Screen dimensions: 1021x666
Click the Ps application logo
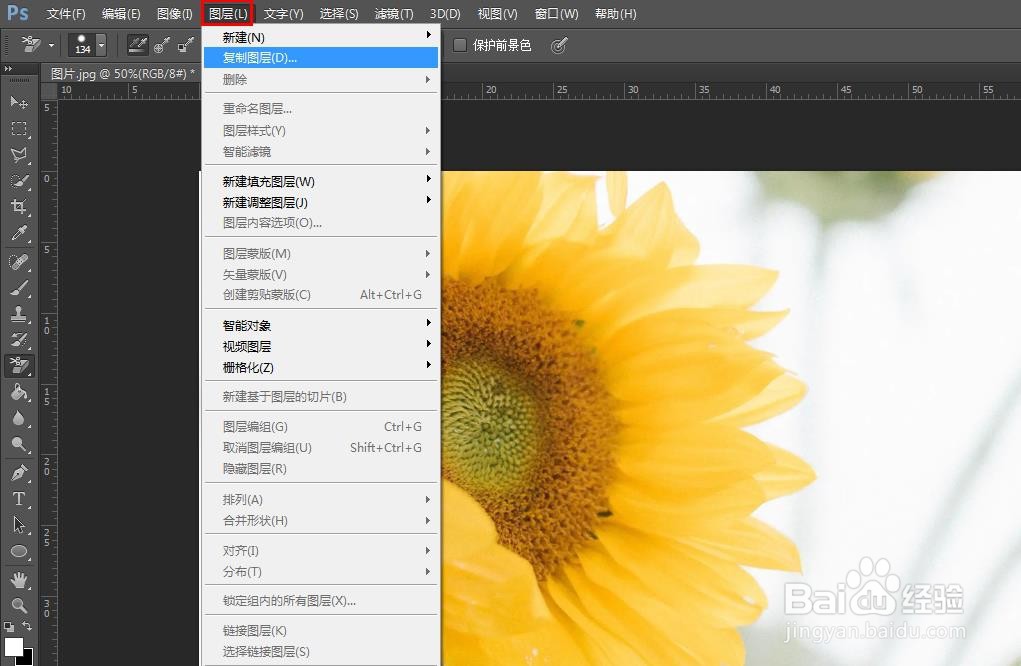tap(18, 13)
